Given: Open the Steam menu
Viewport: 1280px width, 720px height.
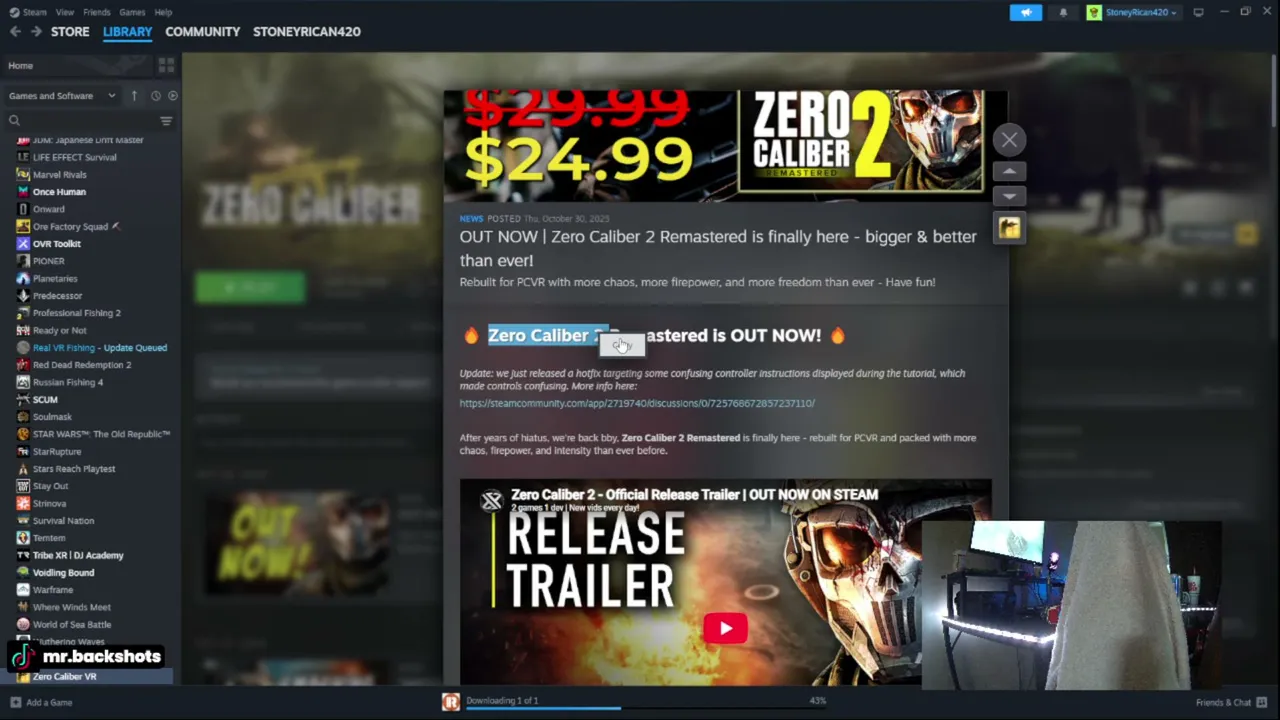Looking at the screenshot, I should click(29, 12).
